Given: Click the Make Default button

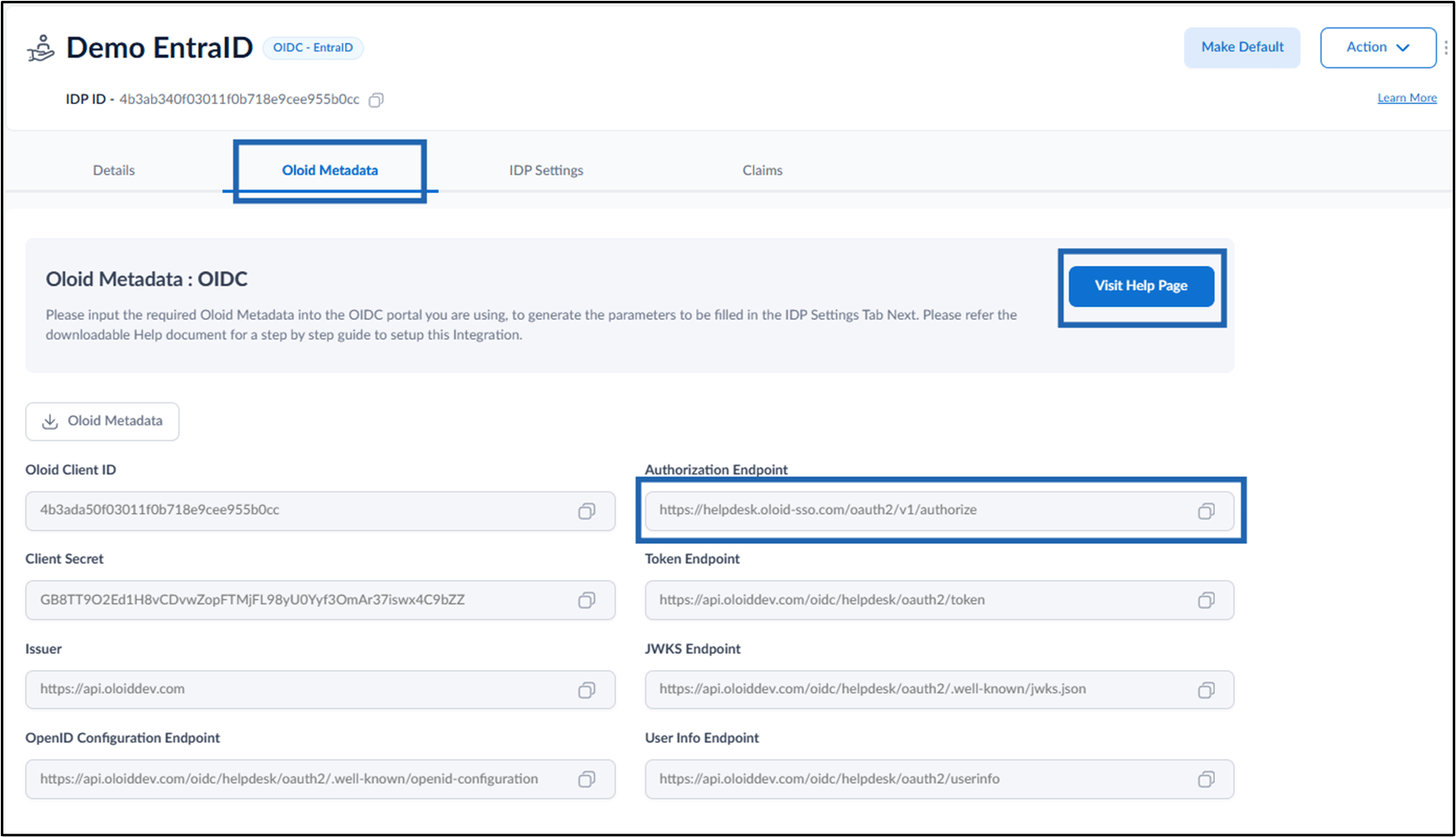Looking at the screenshot, I should (x=1242, y=47).
